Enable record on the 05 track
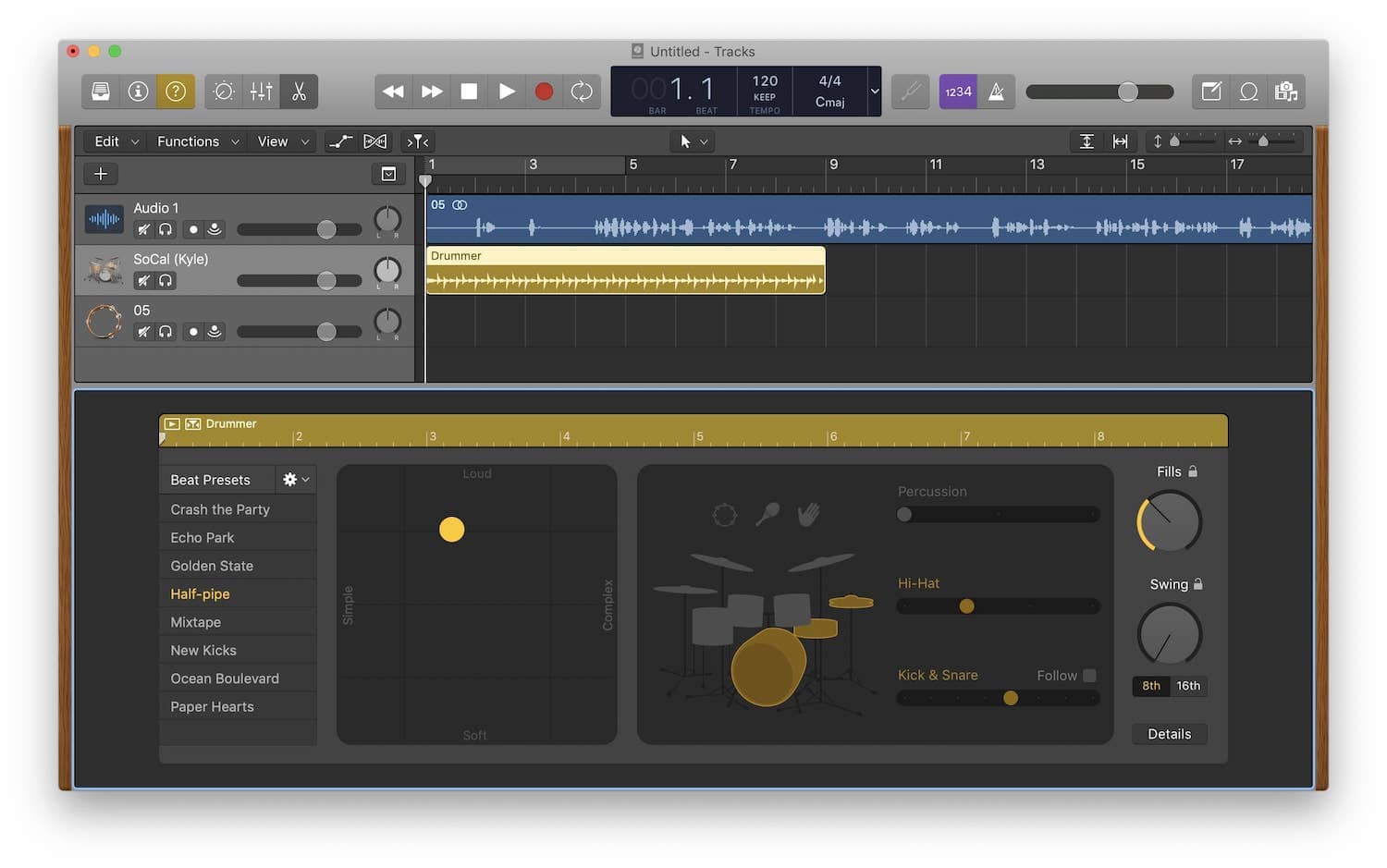The image size is (1387, 868). 192,331
